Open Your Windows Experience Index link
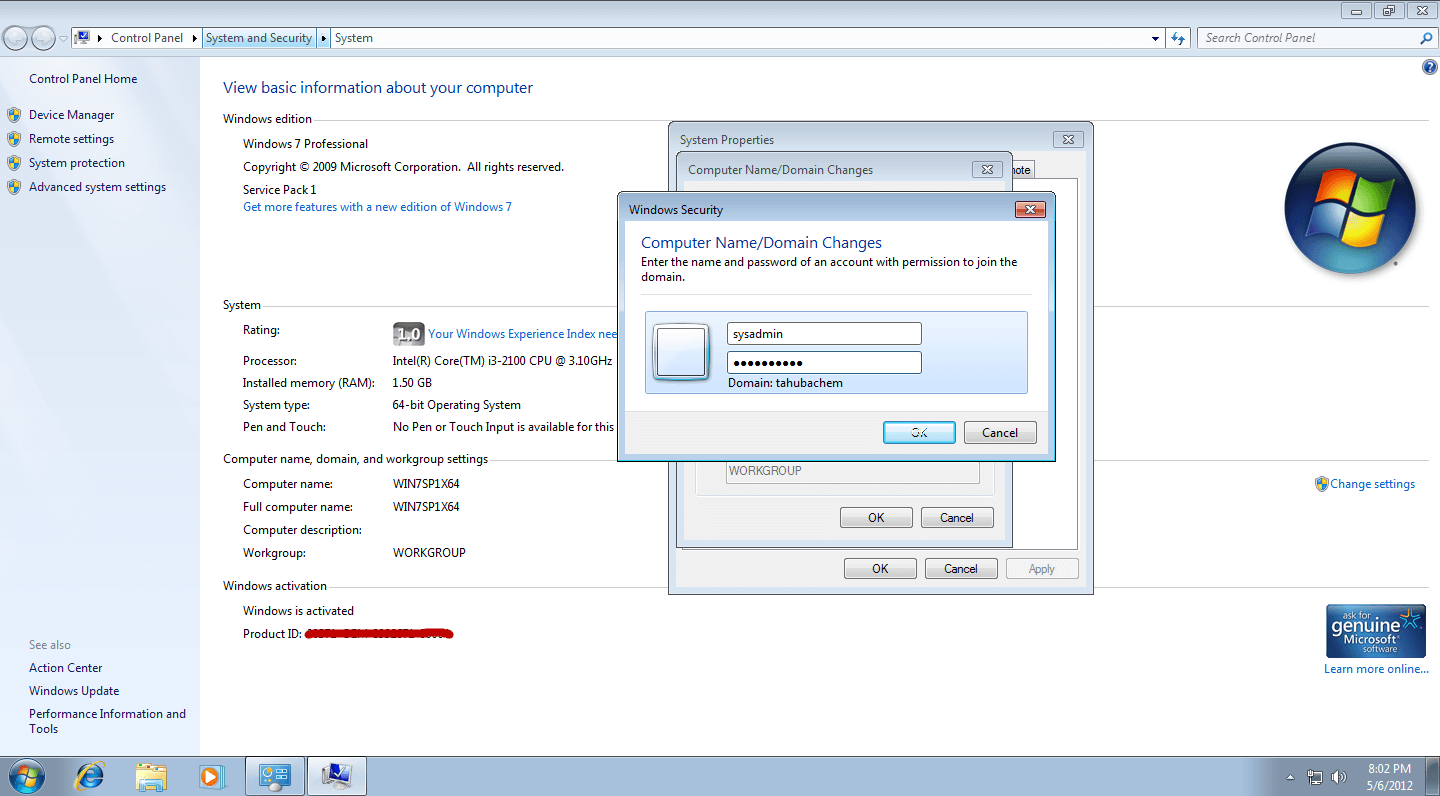 (522, 334)
